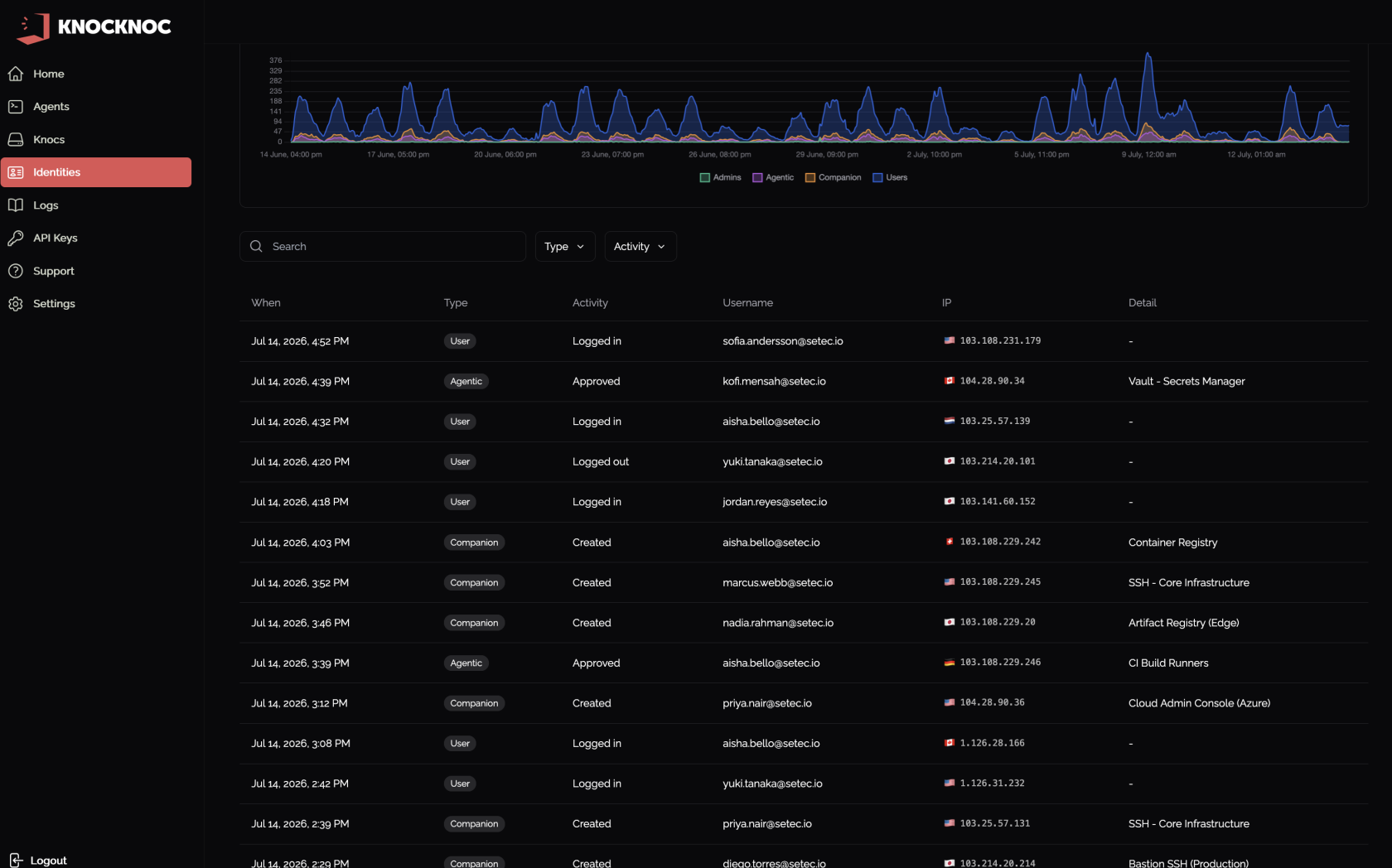Image resolution: width=1392 pixels, height=868 pixels.
Task: Open the Activity filter dropdown
Action: 640,246
